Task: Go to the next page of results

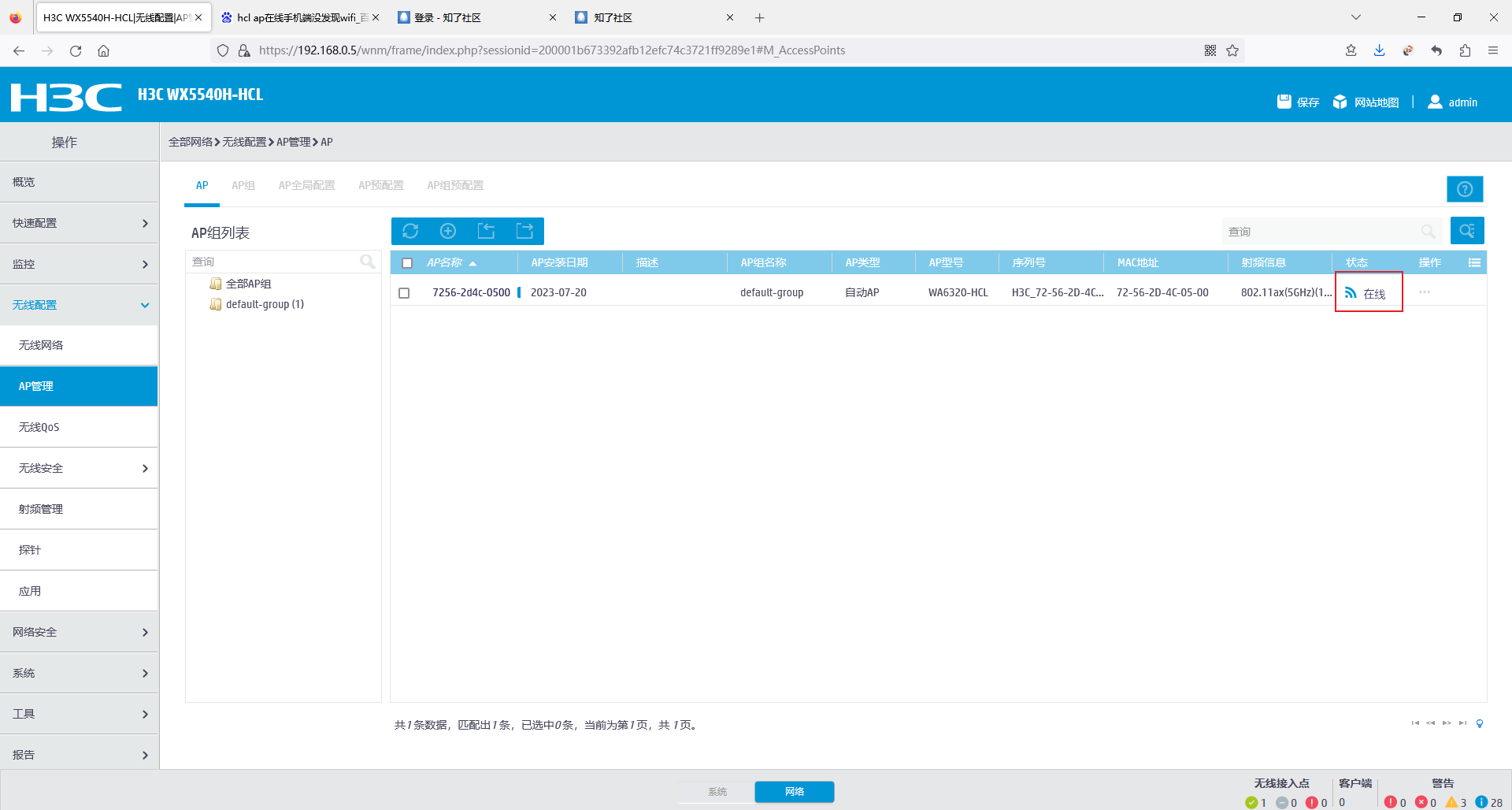Action: point(1447,723)
